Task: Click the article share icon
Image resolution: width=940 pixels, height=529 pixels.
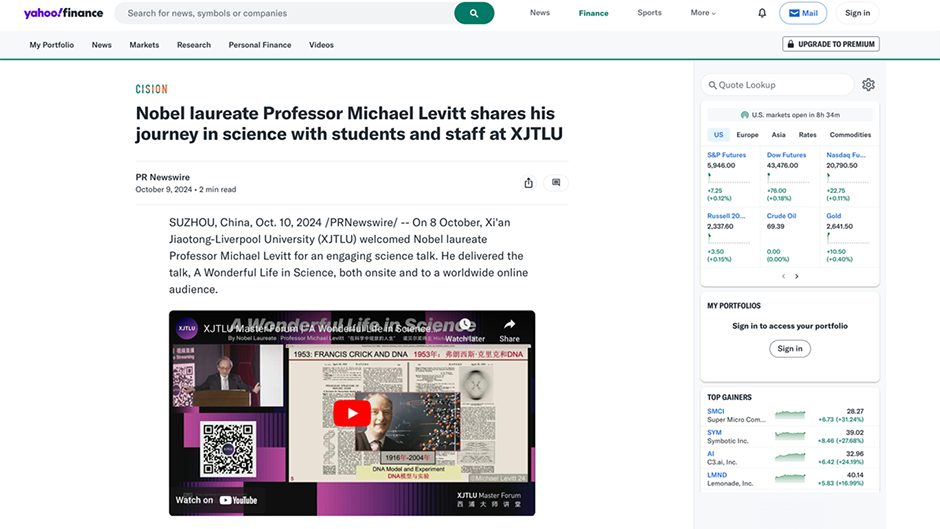Action: click(x=528, y=183)
